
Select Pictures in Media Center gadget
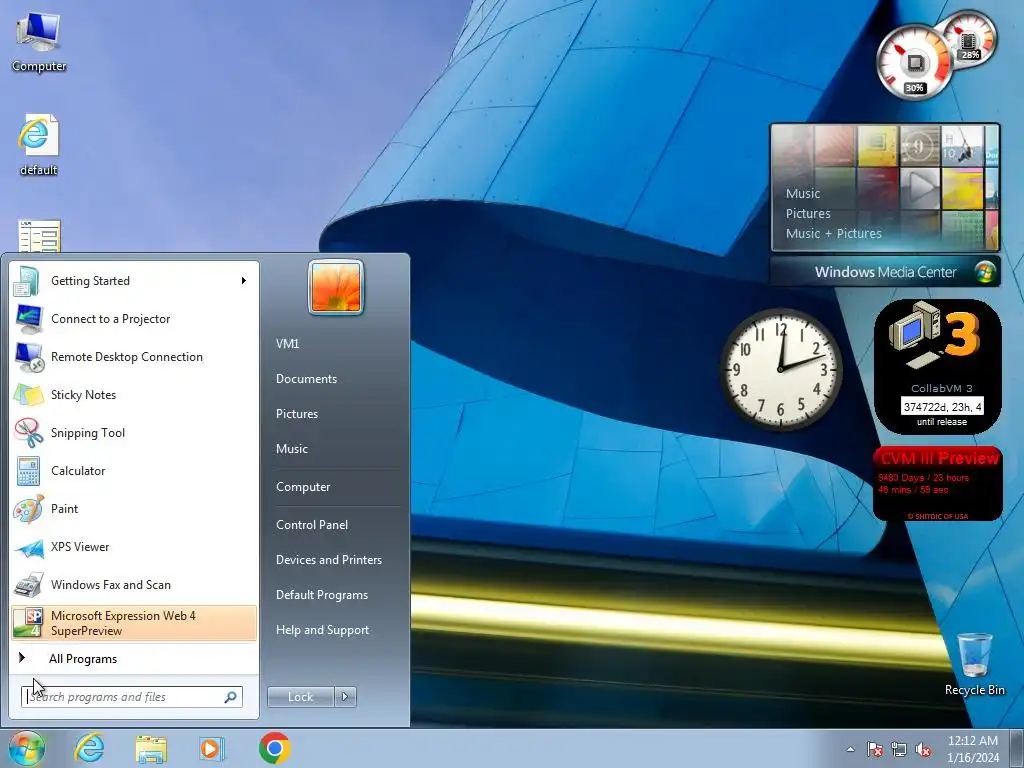pyautogui.click(x=808, y=214)
